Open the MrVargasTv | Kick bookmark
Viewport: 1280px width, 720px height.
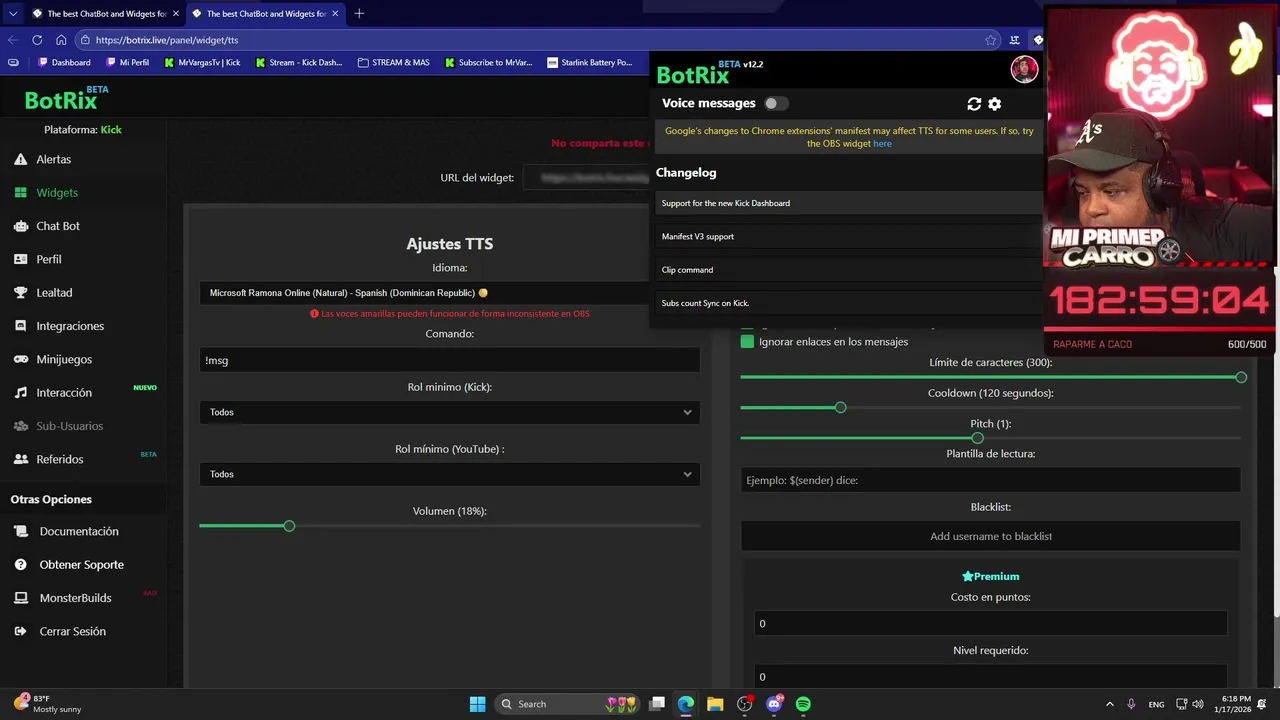[201, 62]
